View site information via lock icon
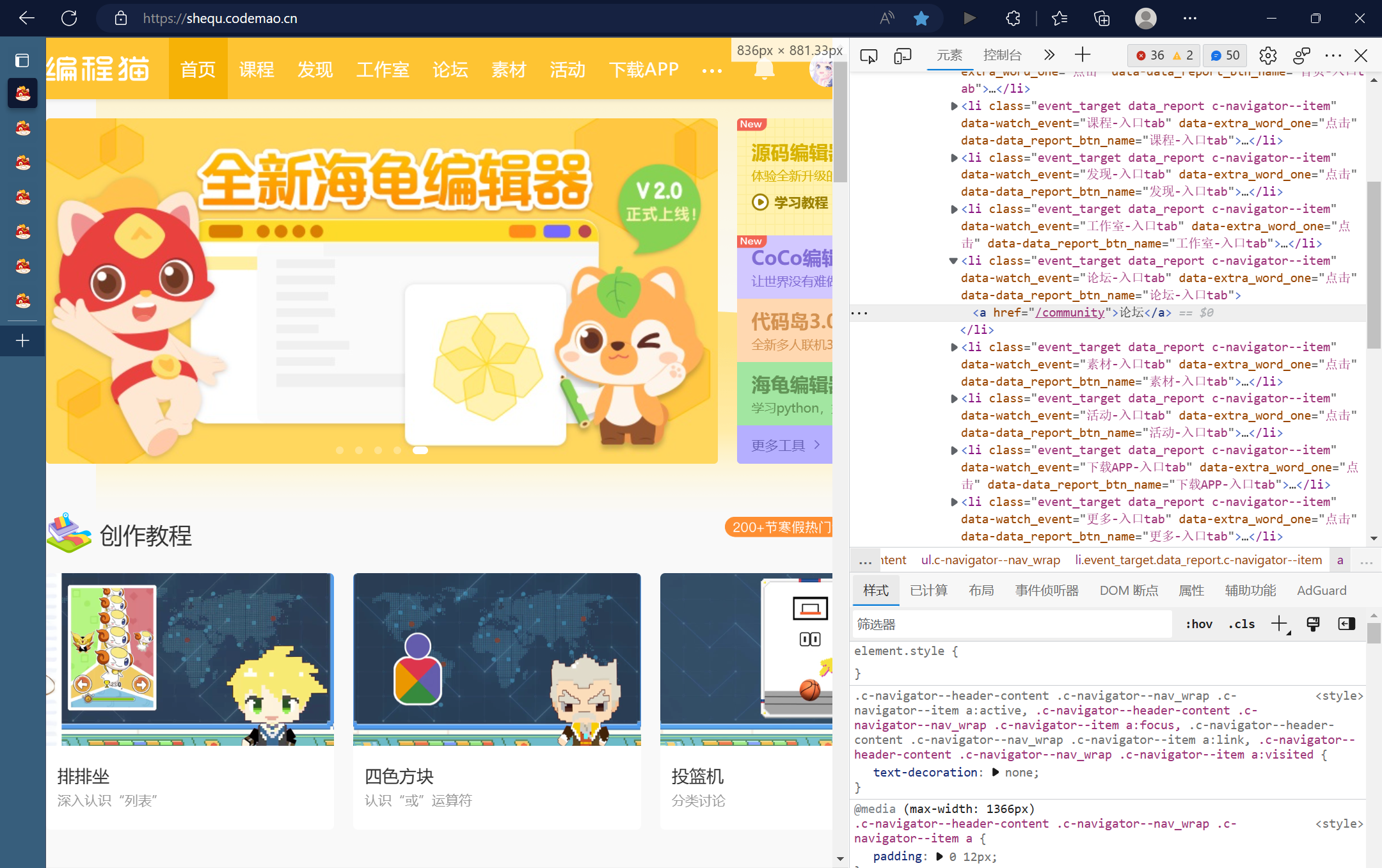 coord(121,18)
